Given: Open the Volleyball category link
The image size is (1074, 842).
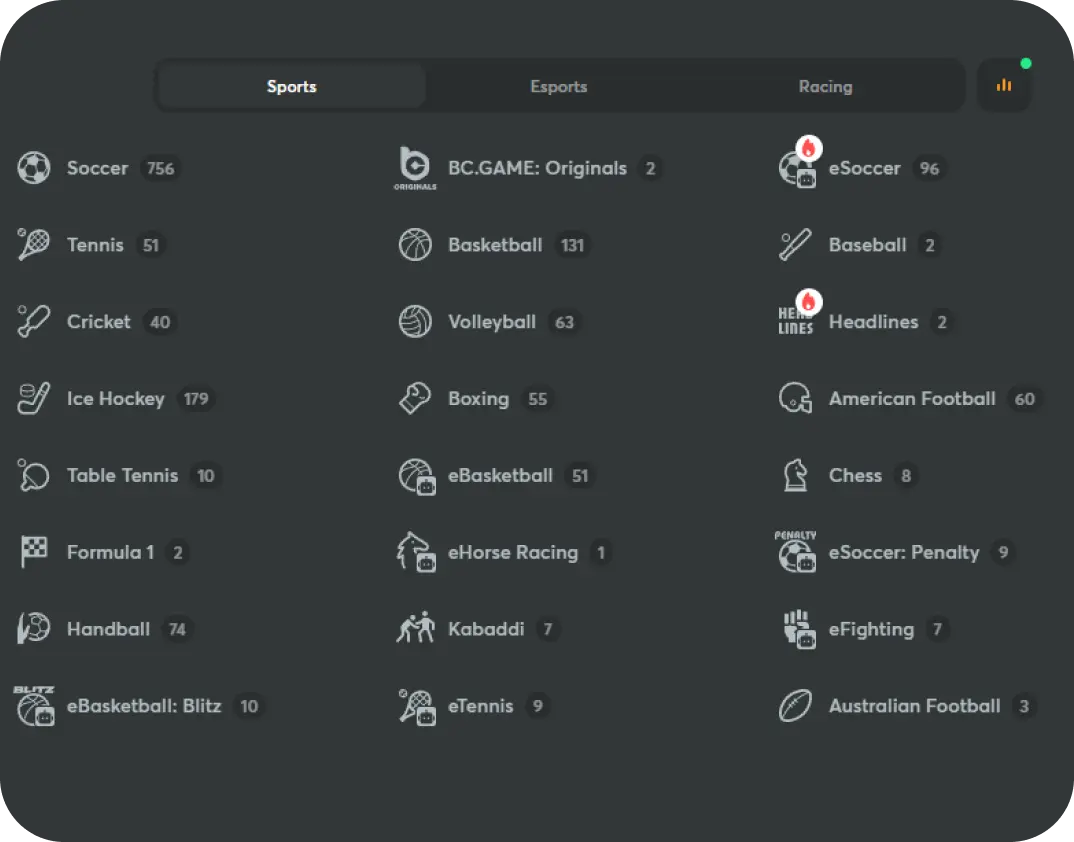Looking at the screenshot, I should [x=492, y=322].
